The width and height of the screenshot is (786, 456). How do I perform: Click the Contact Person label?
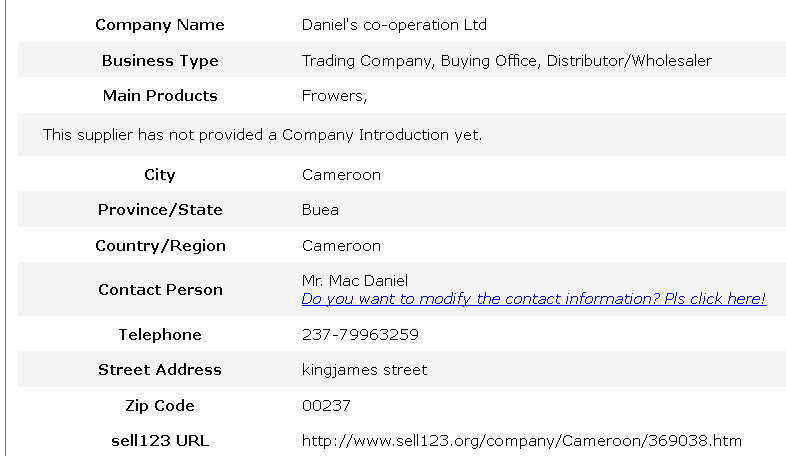(x=160, y=290)
